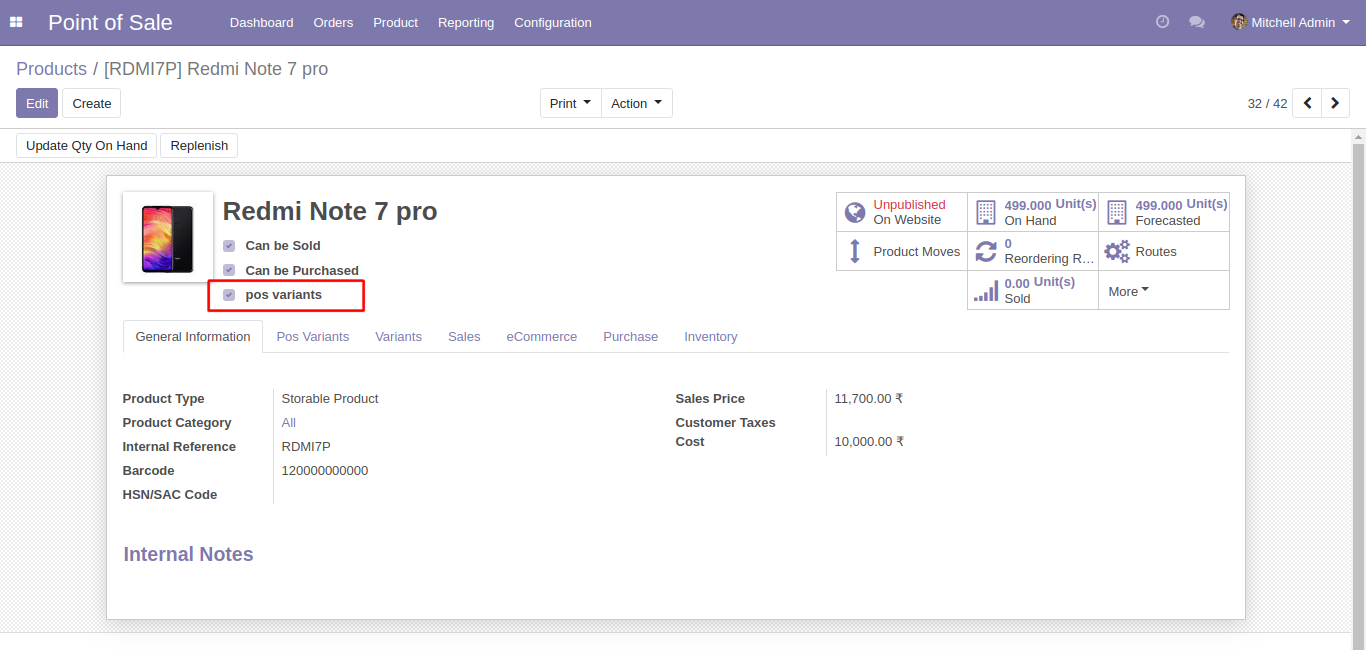Click the HSN/SAC Code field label

pos(170,494)
